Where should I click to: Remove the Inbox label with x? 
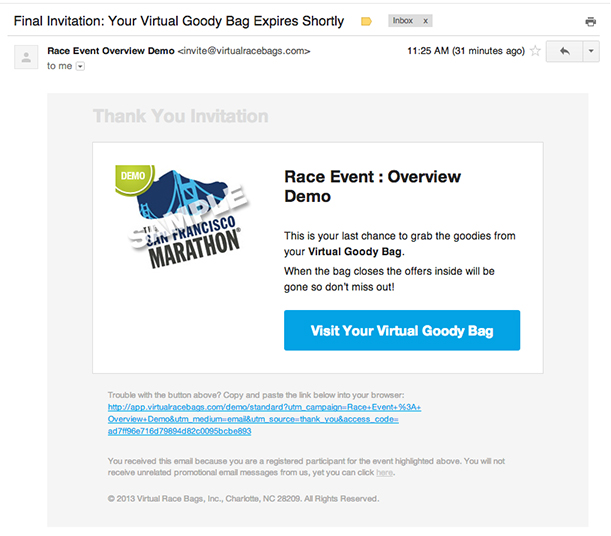pyautogui.click(x=426, y=21)
